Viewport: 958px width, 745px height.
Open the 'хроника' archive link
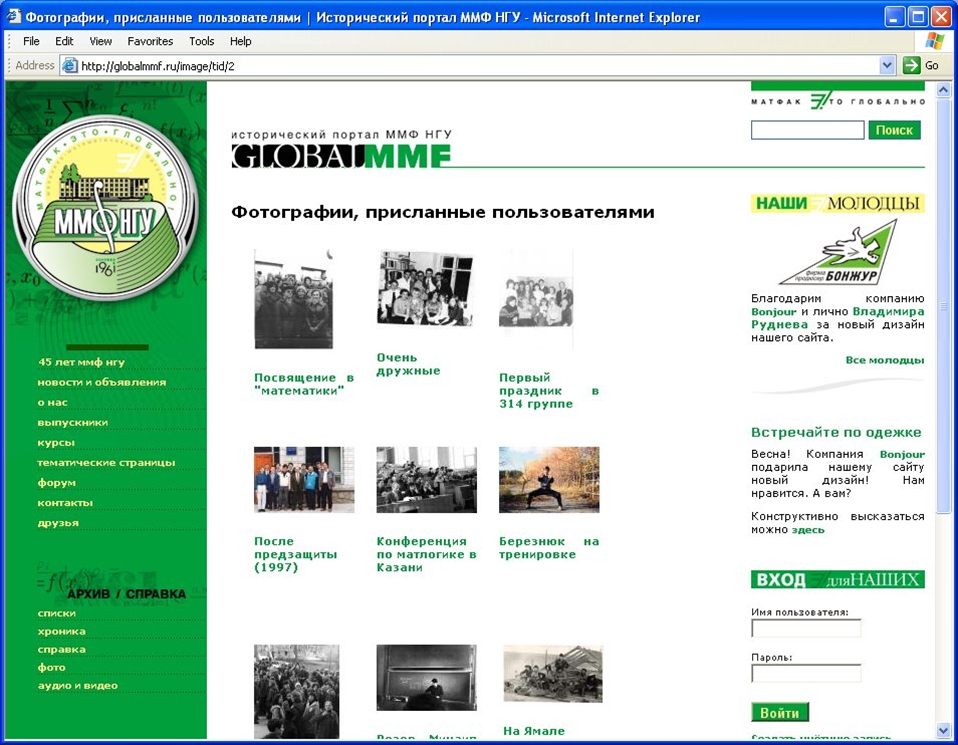[x=62, y=631]
